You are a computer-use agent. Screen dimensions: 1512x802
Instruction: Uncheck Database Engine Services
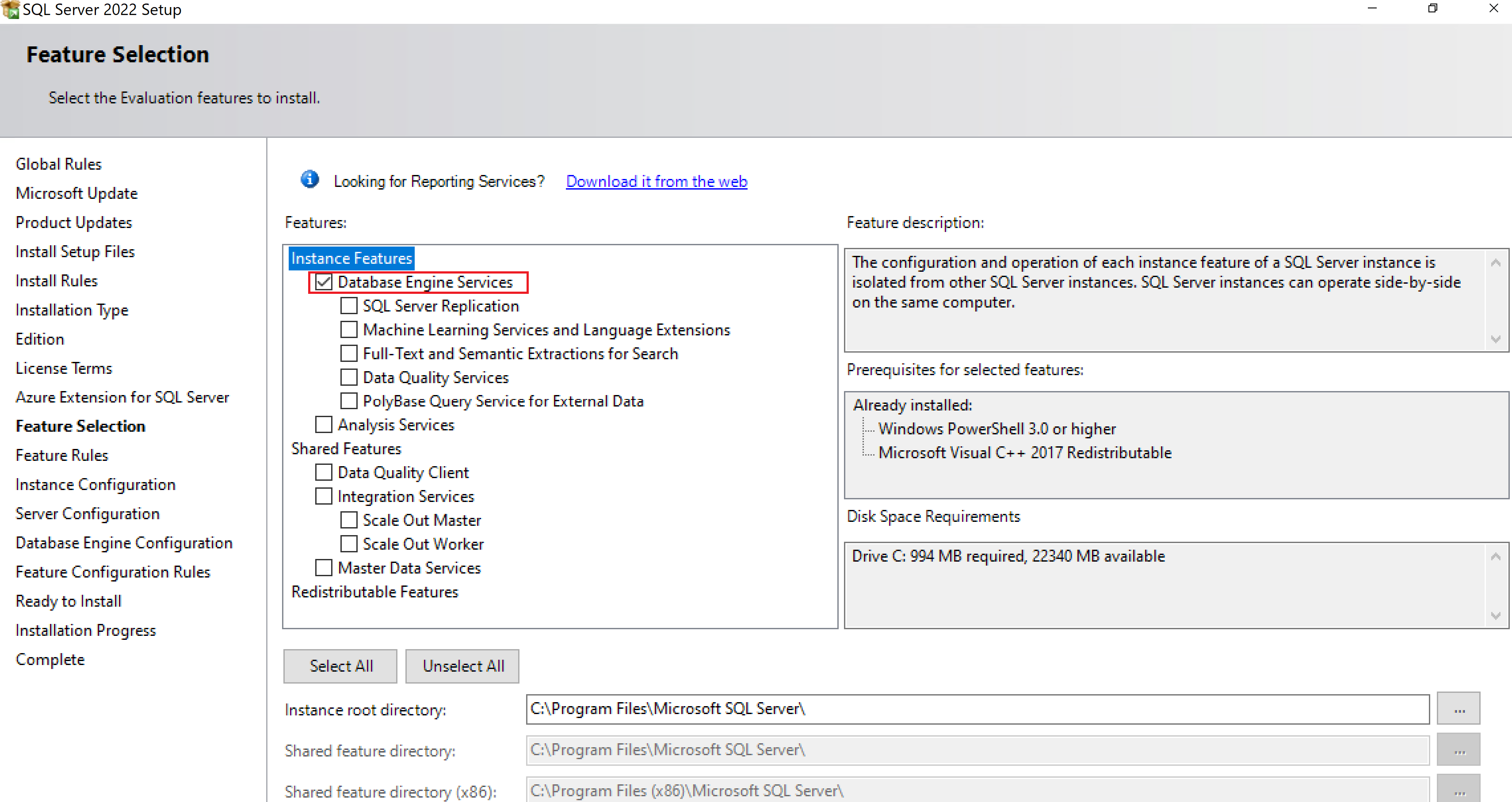click(x=324, y=282)
